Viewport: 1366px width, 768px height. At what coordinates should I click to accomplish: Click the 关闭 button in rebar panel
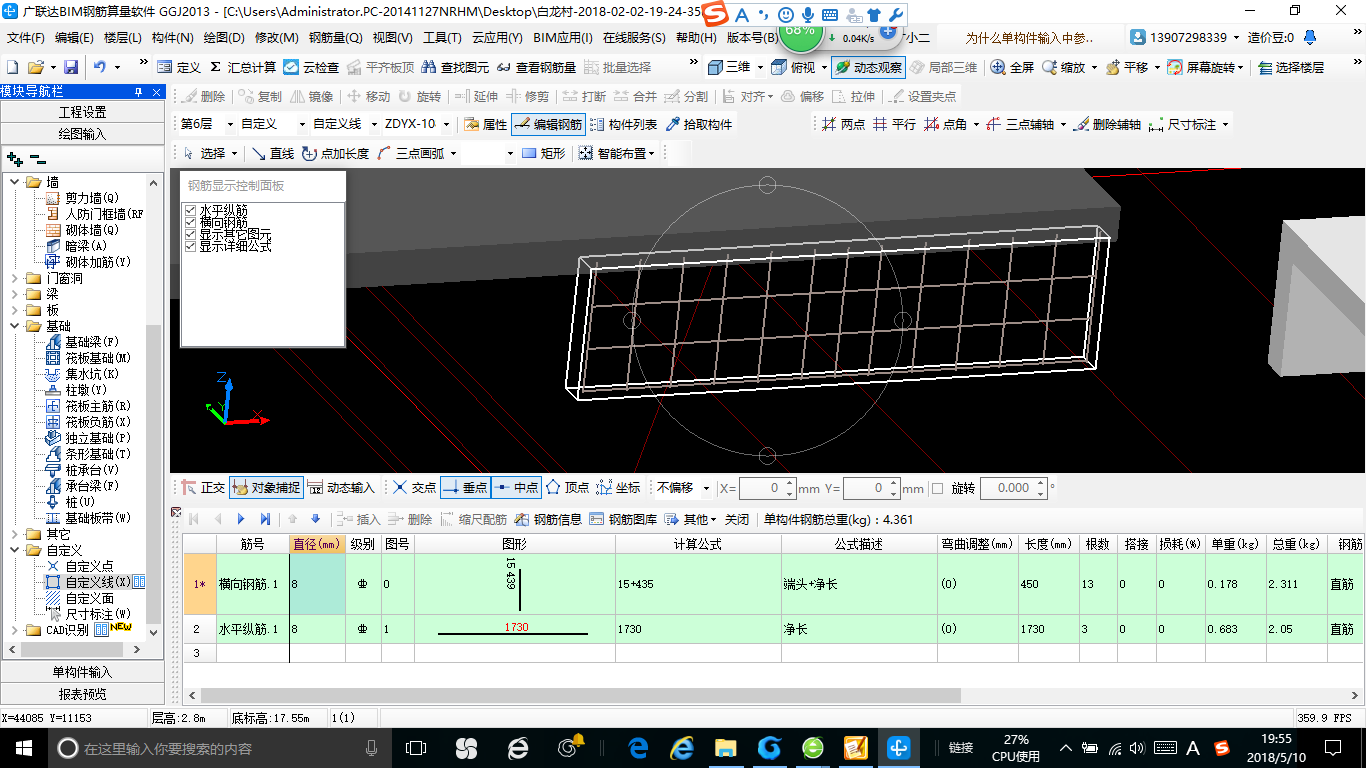pyautogui.click(x=737, y=519)
